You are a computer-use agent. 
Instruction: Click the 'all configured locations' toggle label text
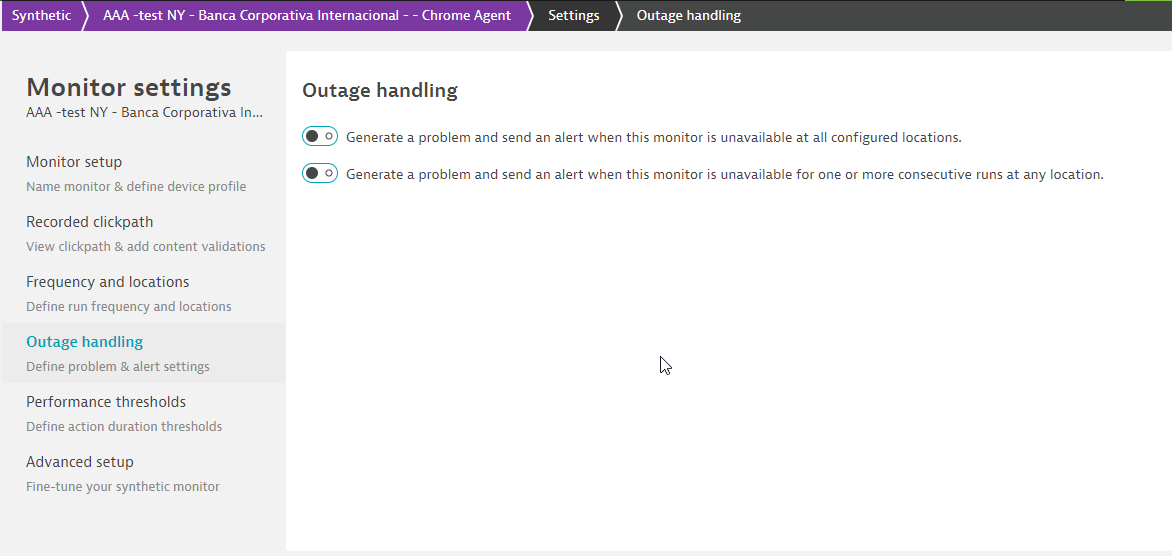(653, 137)
